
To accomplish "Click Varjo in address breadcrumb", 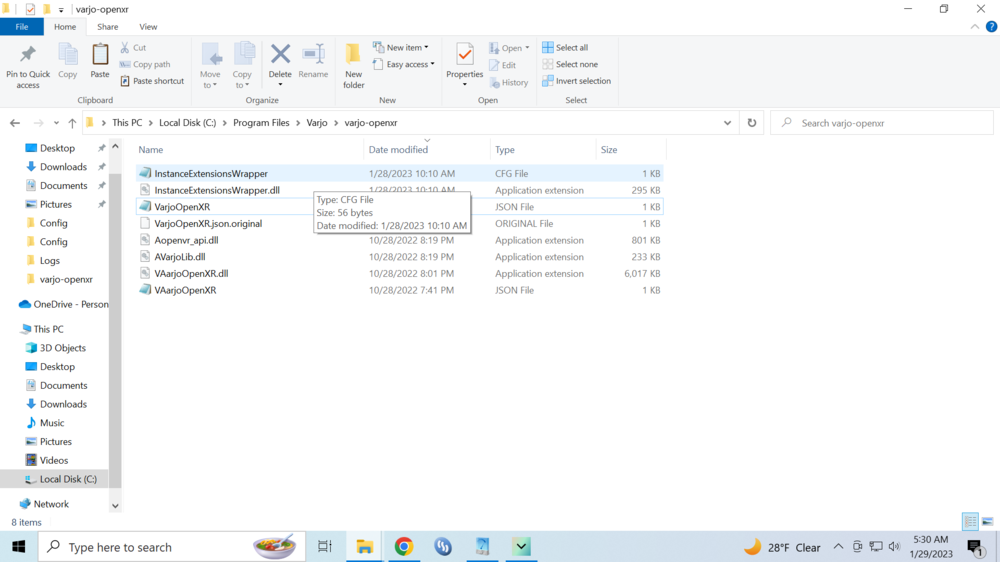I will tap(316, 122).
